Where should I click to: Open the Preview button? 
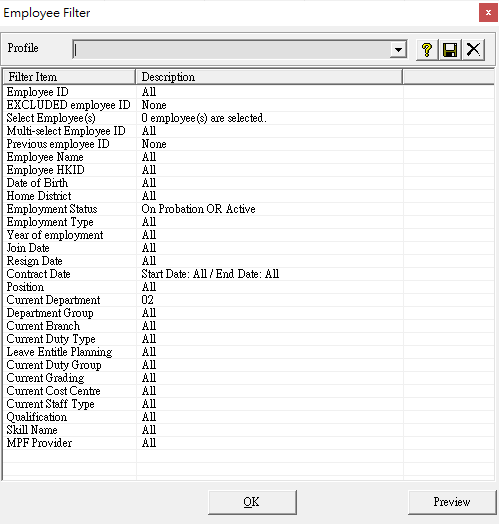click(452, 502)
